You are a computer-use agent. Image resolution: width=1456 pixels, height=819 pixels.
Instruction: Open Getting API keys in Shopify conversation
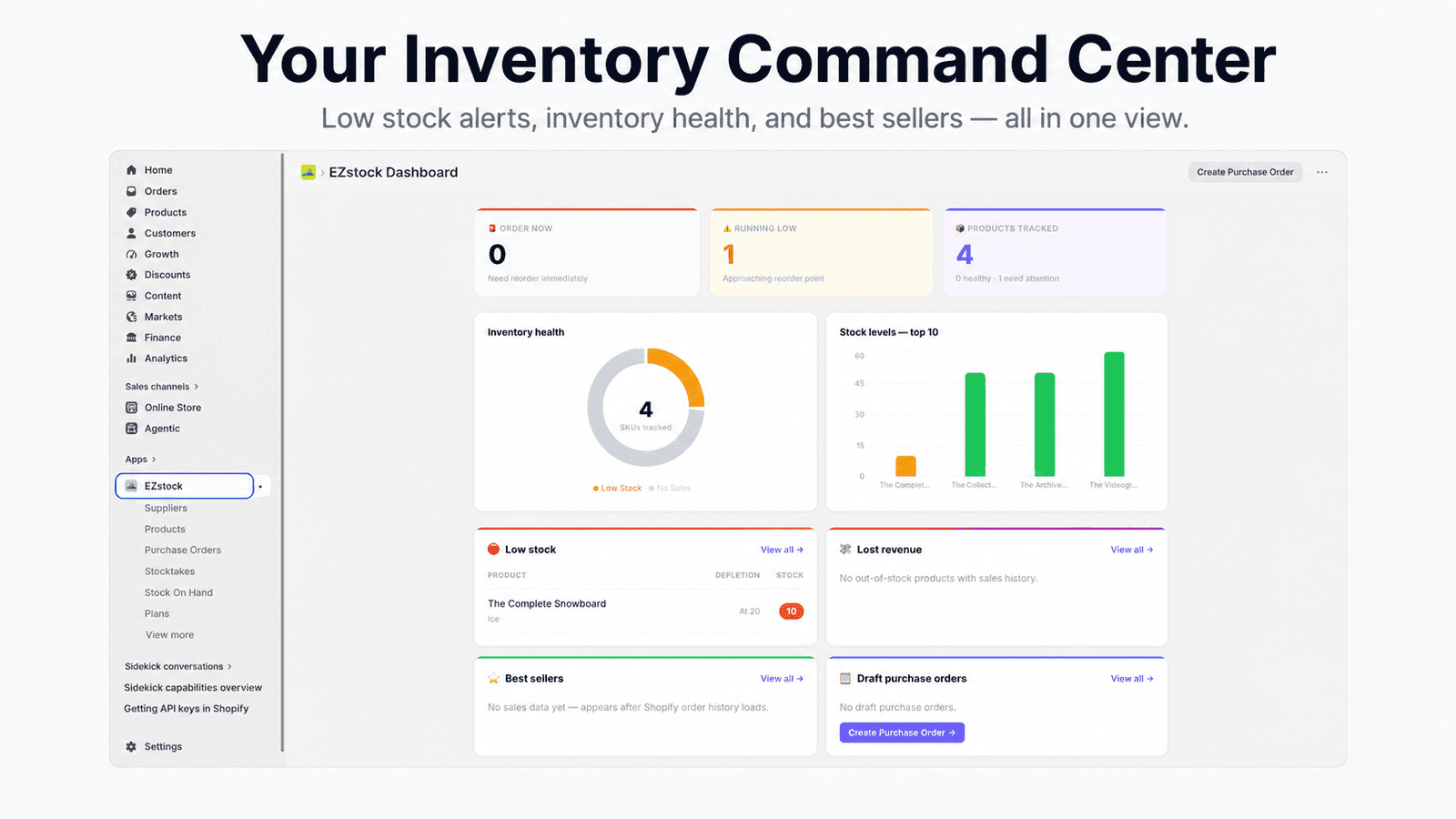[x=187, y=709]
